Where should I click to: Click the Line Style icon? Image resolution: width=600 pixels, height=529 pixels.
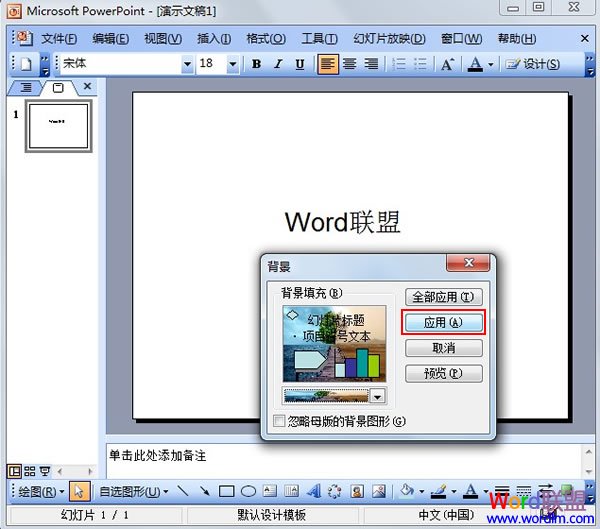pyautogui.click(x=502, y=491)
